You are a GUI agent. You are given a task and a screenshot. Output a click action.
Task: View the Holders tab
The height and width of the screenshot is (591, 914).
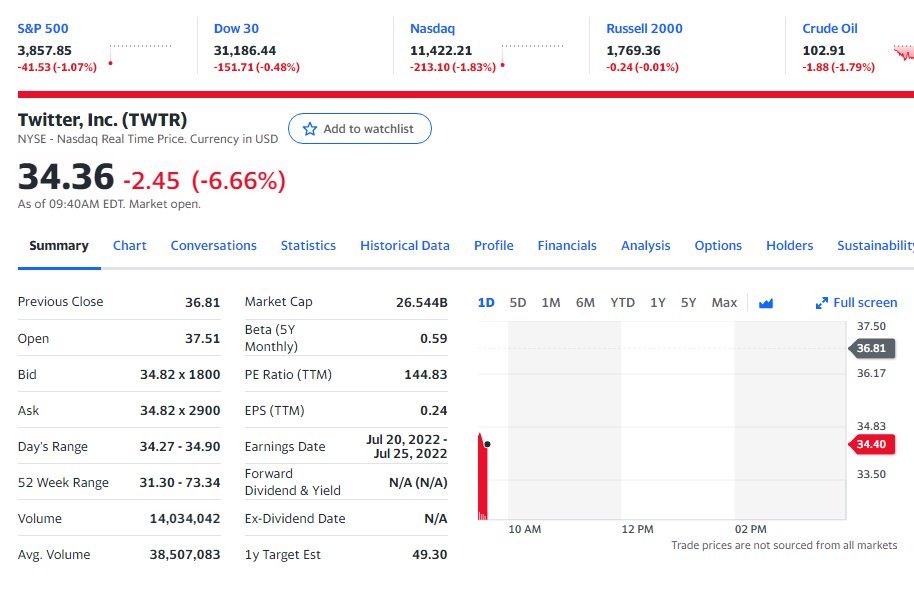coord(789,246)
